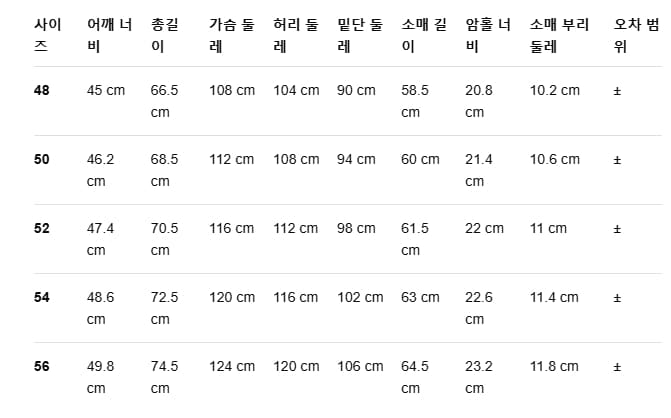Click the 허리 둘레 column header
This screenshot has height=418, width=671.
[296, 35]
